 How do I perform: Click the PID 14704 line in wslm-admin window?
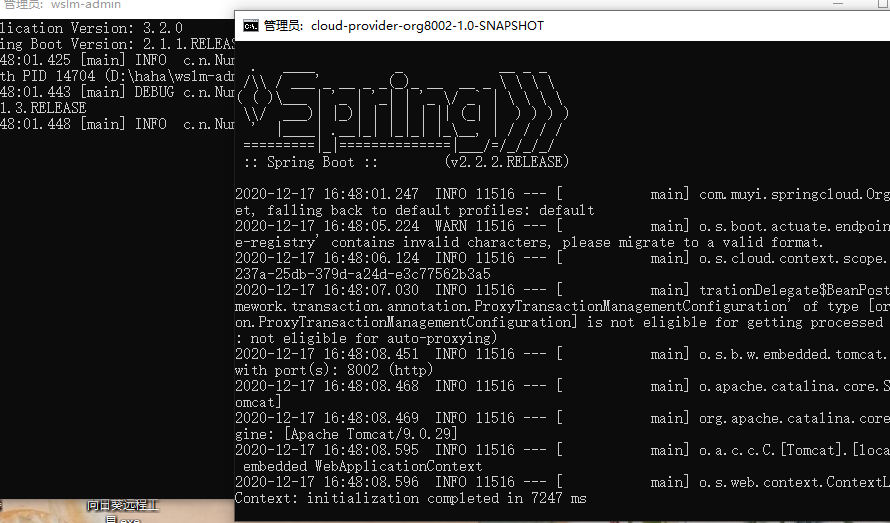pyautogui.click(x=117, y=76)
